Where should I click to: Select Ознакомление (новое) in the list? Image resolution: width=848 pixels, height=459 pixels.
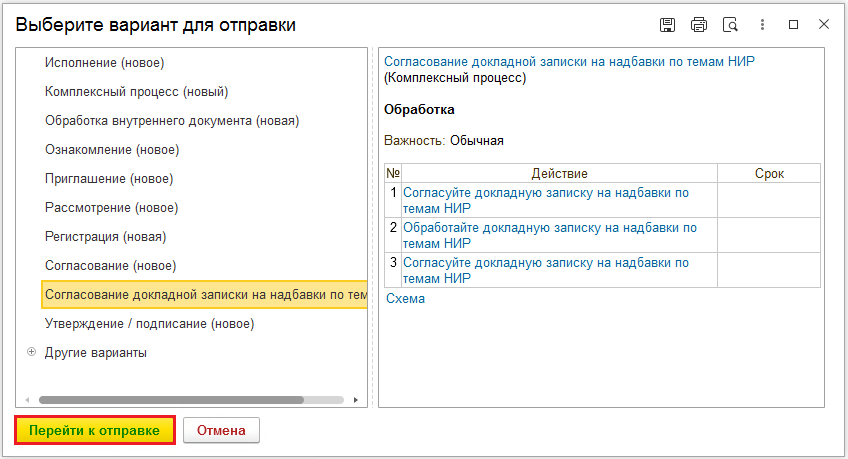coord(112,150)
